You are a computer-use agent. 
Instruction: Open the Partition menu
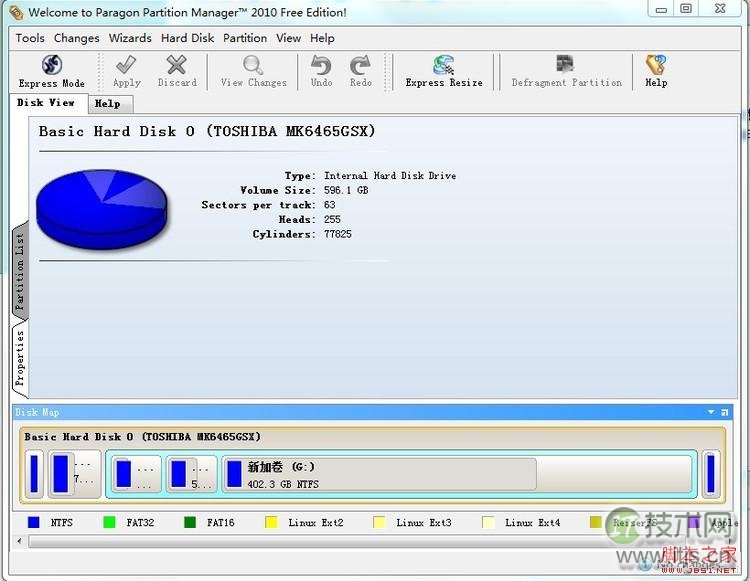245,38
